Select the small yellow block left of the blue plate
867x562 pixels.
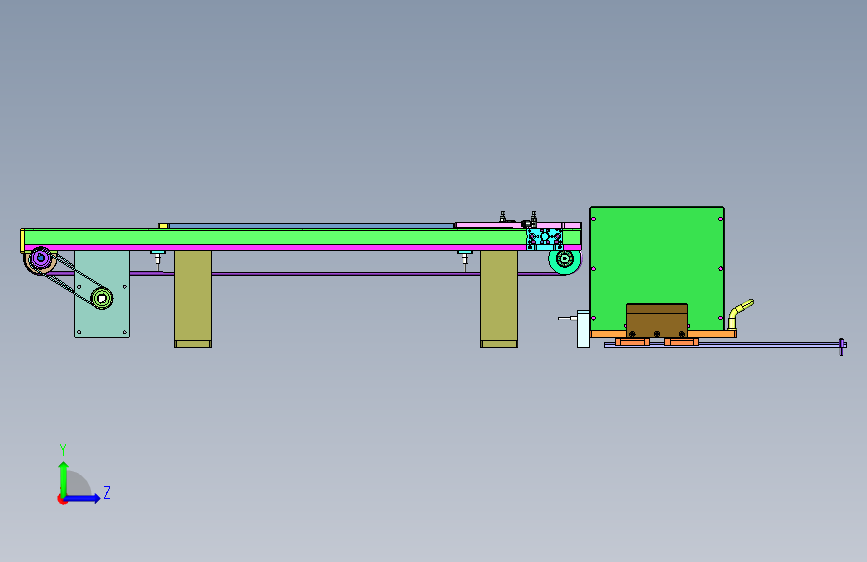(163, 226)
